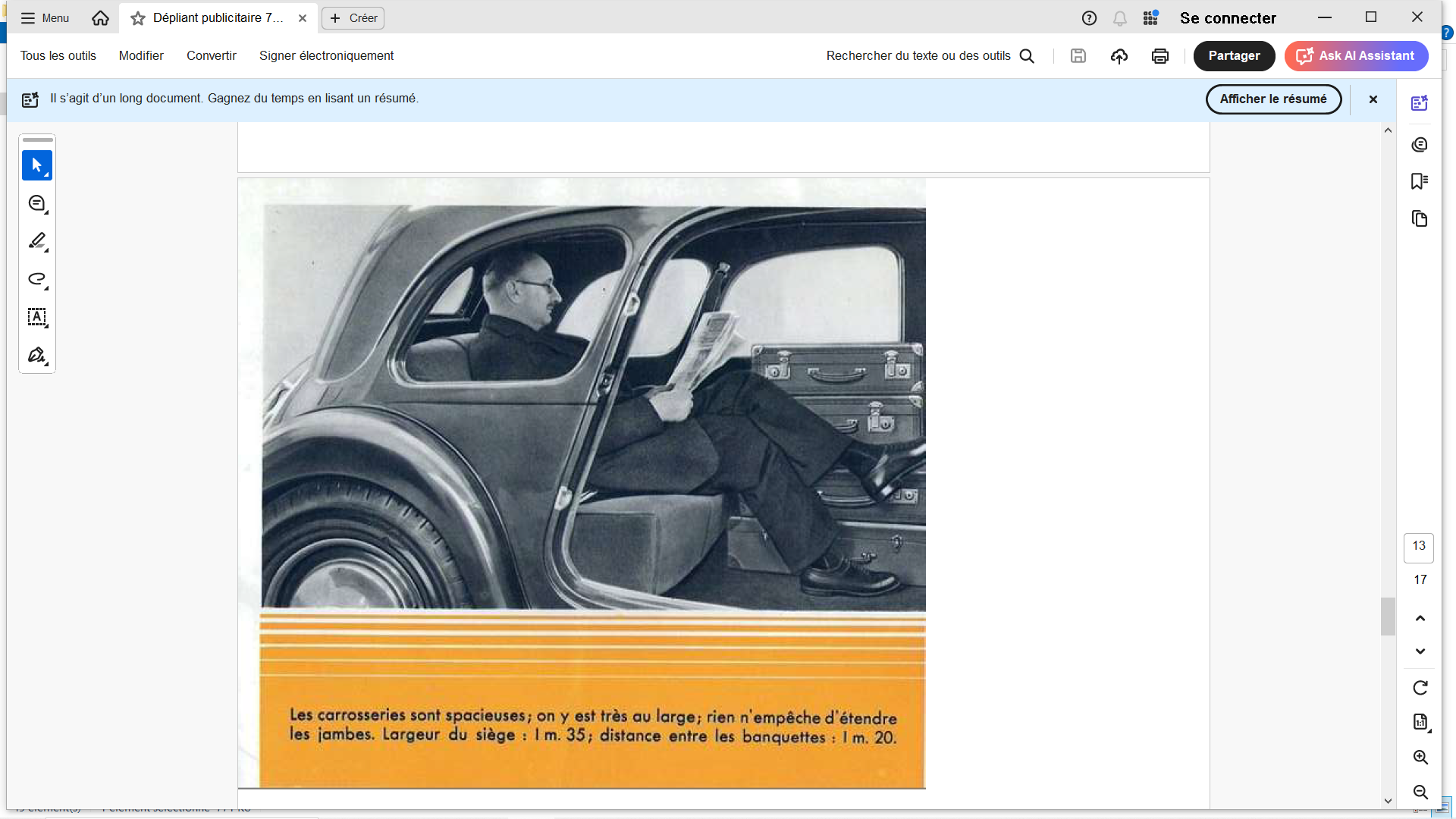Print the document with printer icon
The width and height of the screenshot is (1456, 819).
[x=1160, y=56]
